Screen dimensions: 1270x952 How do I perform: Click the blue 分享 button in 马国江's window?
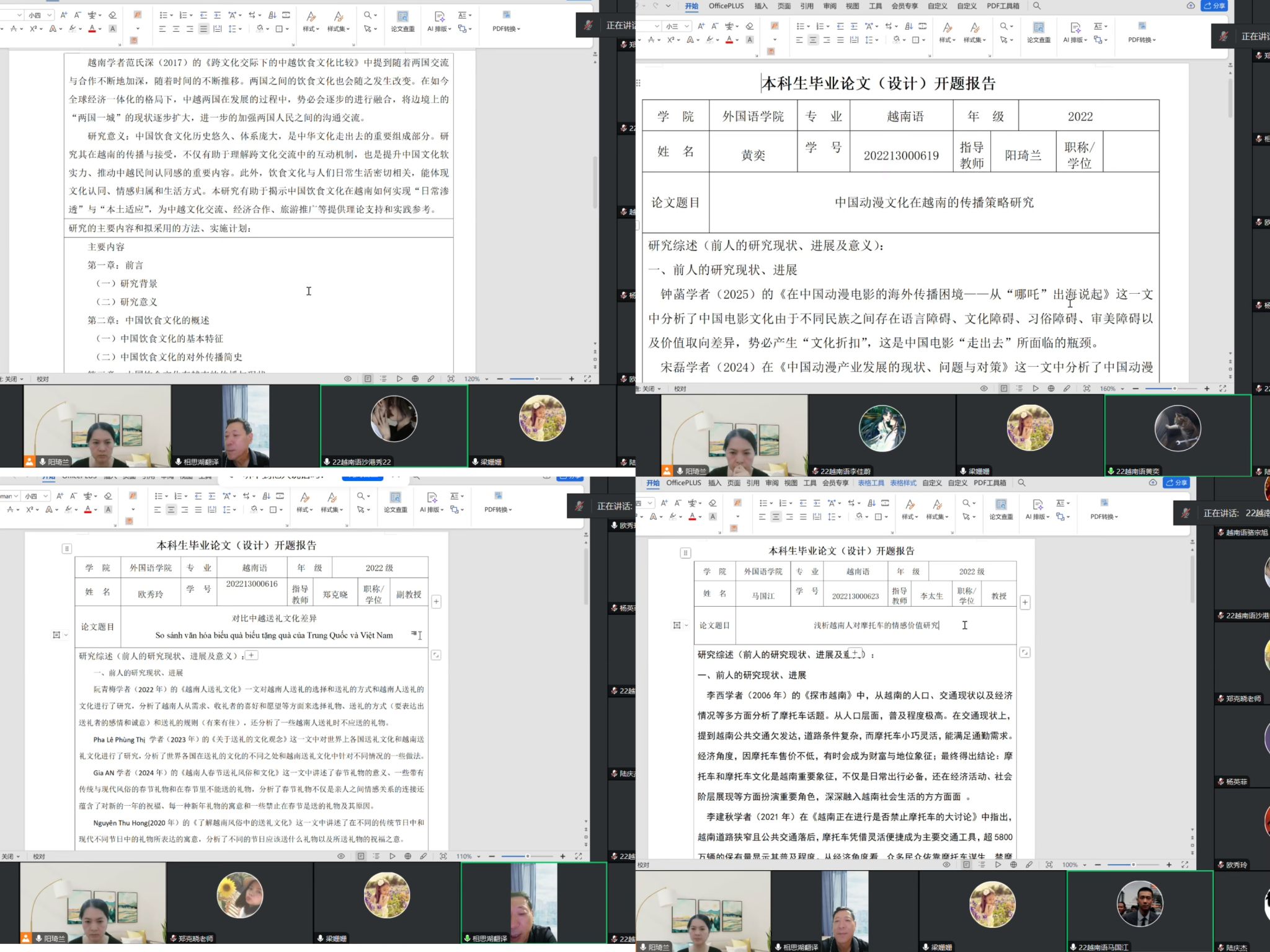(1176, 482)
